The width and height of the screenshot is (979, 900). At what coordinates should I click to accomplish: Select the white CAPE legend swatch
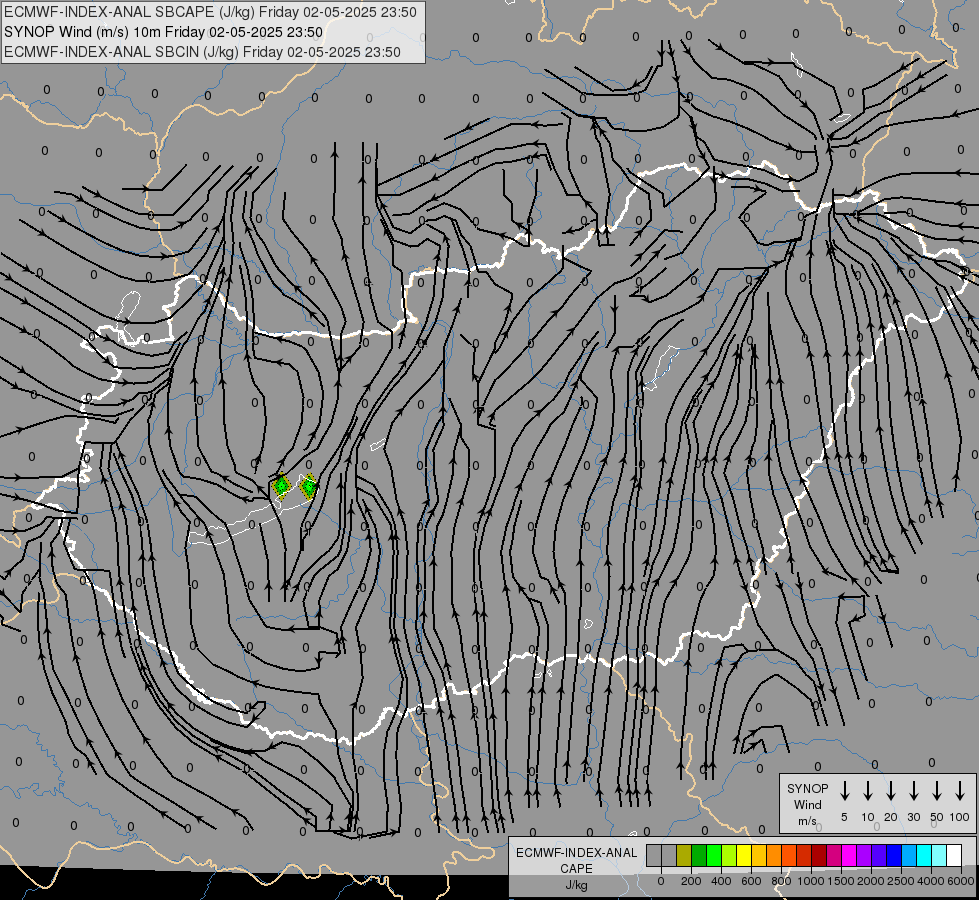tap(954, 855)
